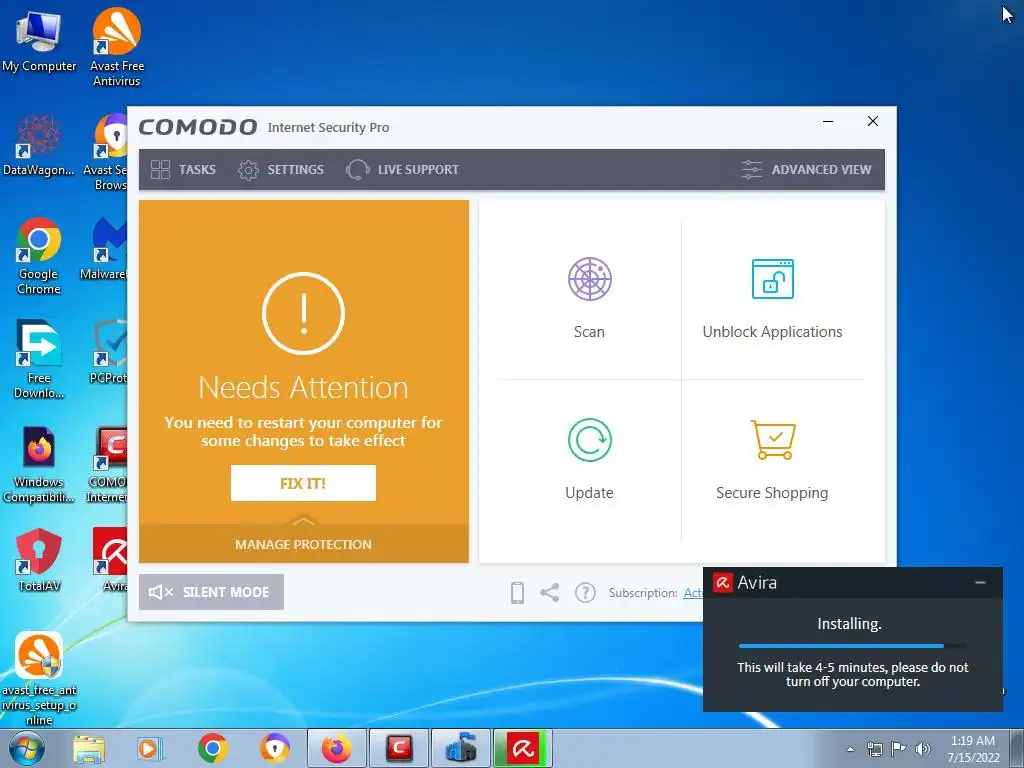The width and height of the screenshot is (1024, 768).
Task: Open network icon in system tray
Action: (874, 749)
